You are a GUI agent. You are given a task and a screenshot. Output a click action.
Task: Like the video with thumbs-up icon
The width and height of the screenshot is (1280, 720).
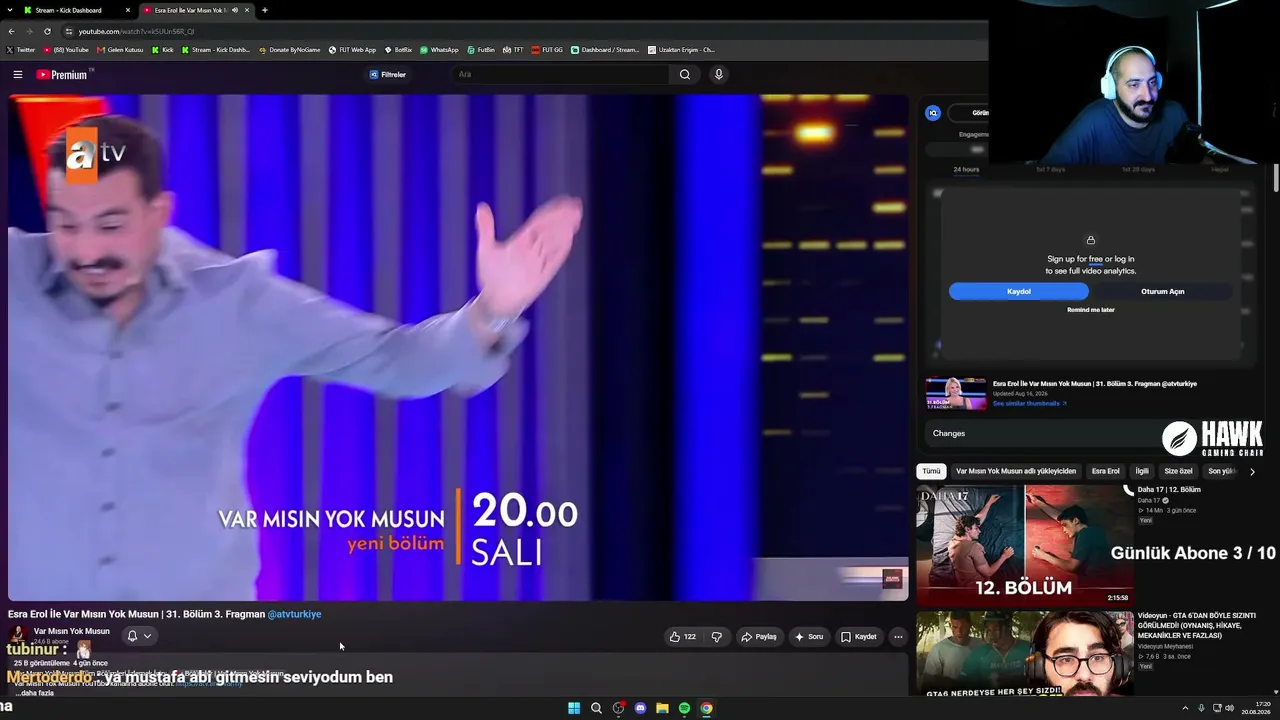click(x=683, y=636)
